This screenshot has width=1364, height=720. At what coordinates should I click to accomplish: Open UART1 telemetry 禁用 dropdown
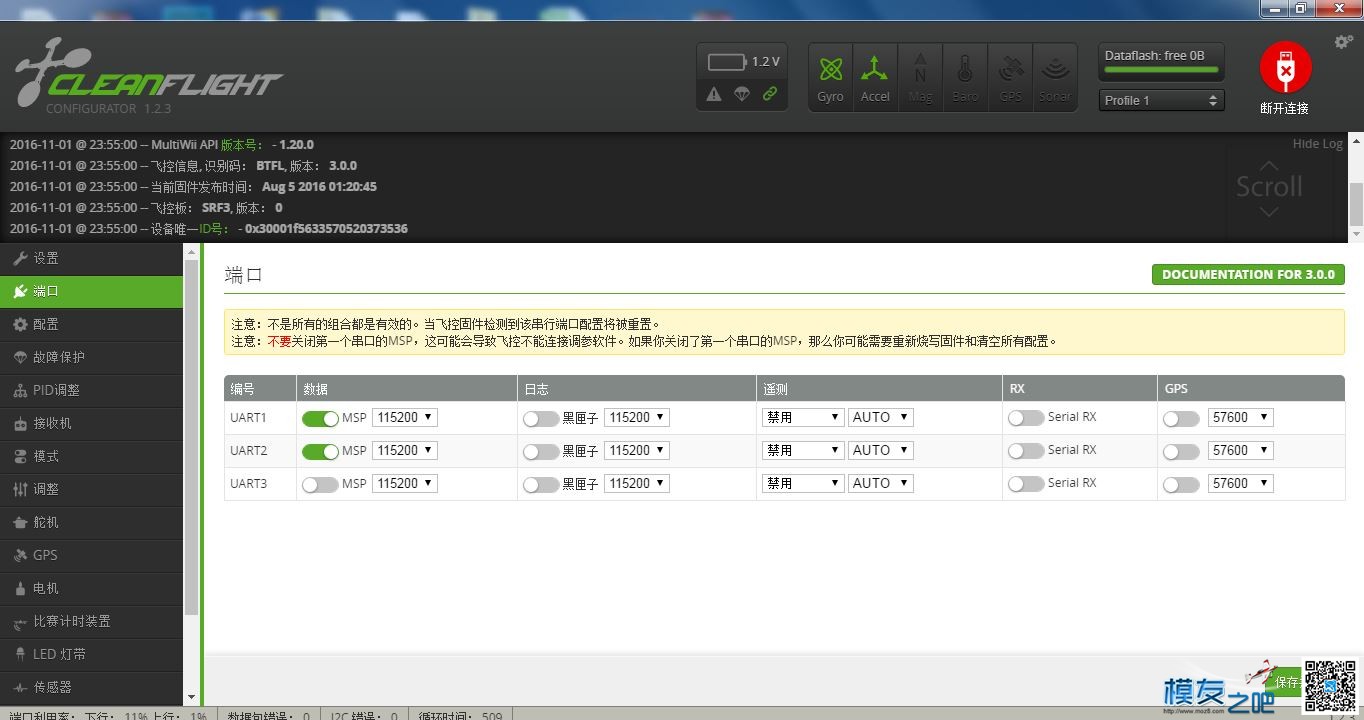coord(803,418)
